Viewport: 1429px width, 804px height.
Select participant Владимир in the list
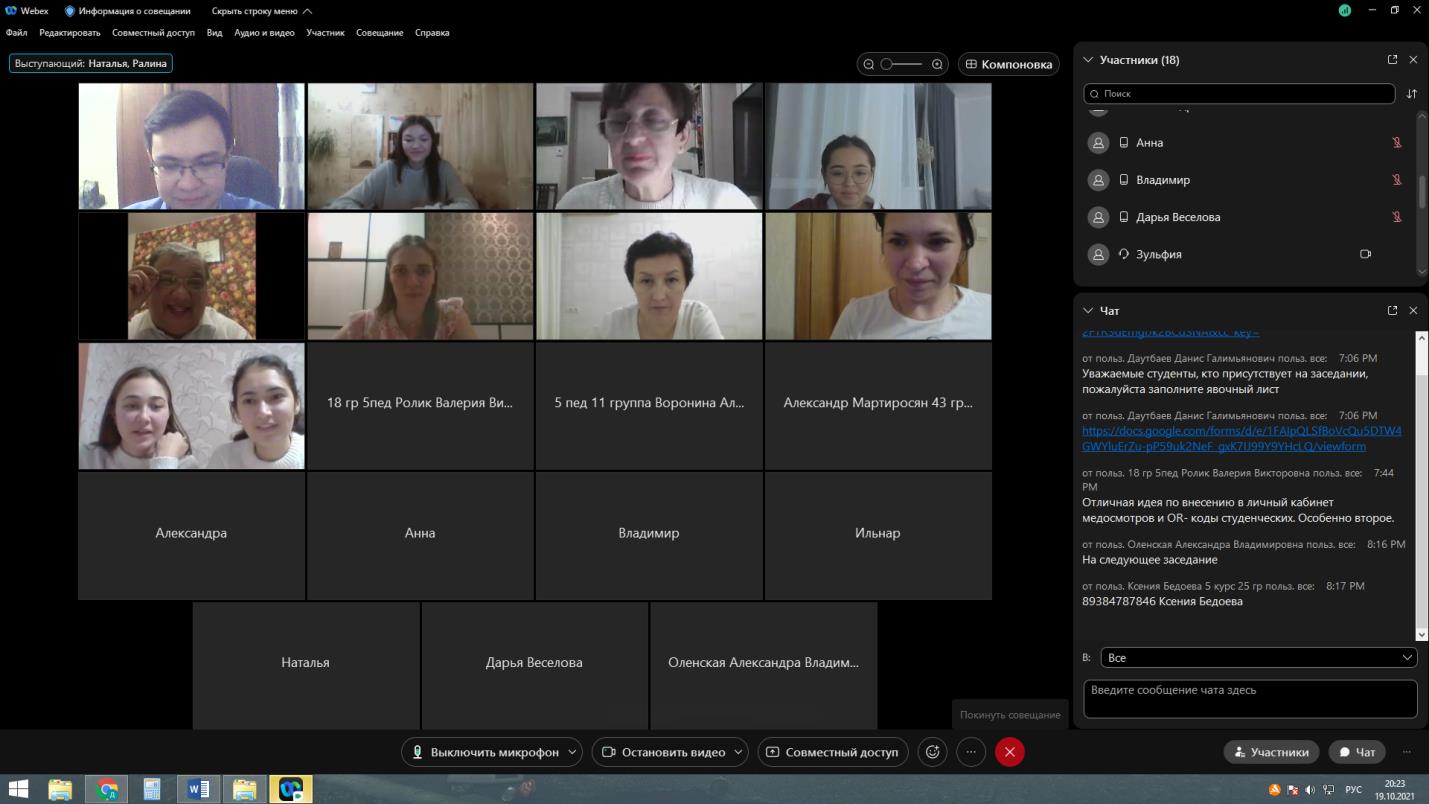1245,180
